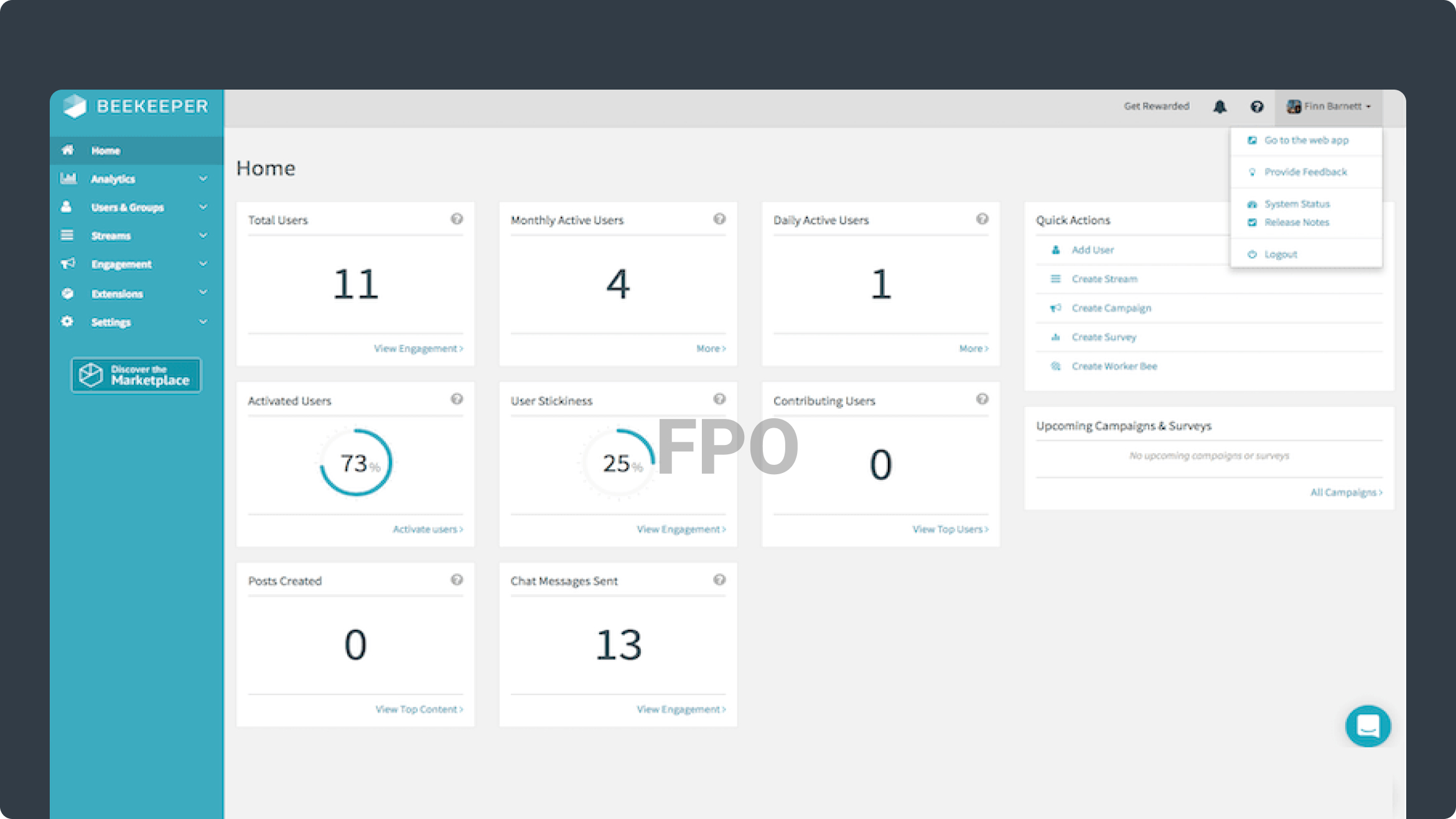
Task: Open the Create Campaign quick action
Action: pos(1111,309)
